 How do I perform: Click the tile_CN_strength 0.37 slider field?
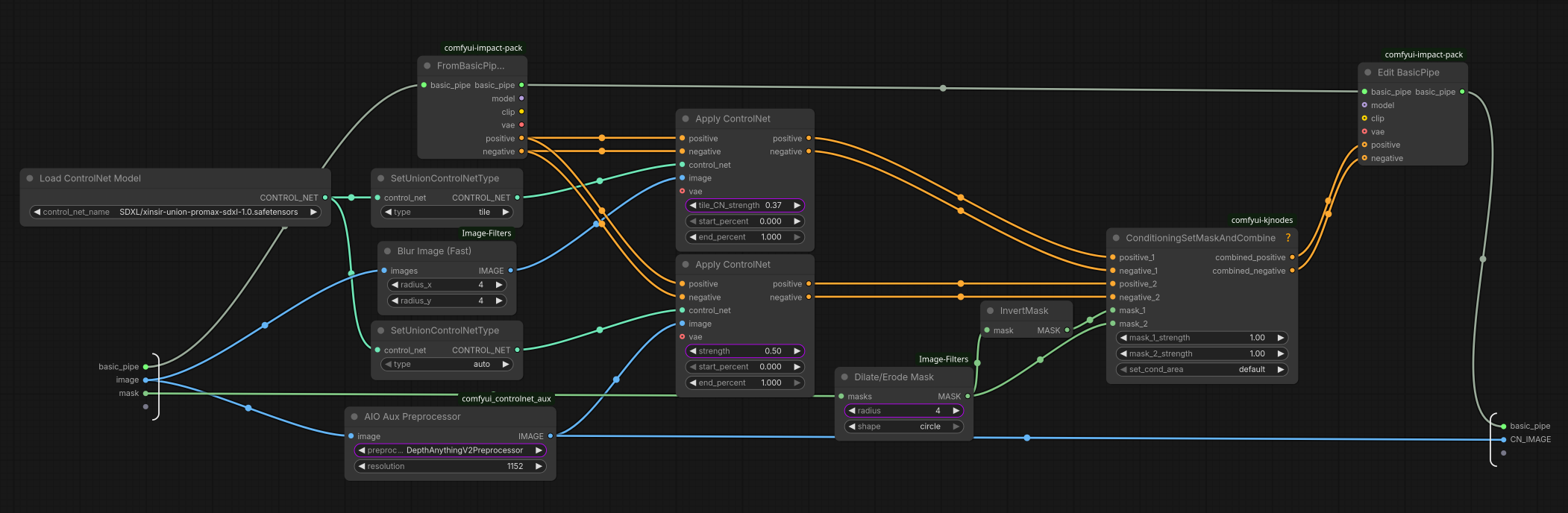click(x=744, y=205)
